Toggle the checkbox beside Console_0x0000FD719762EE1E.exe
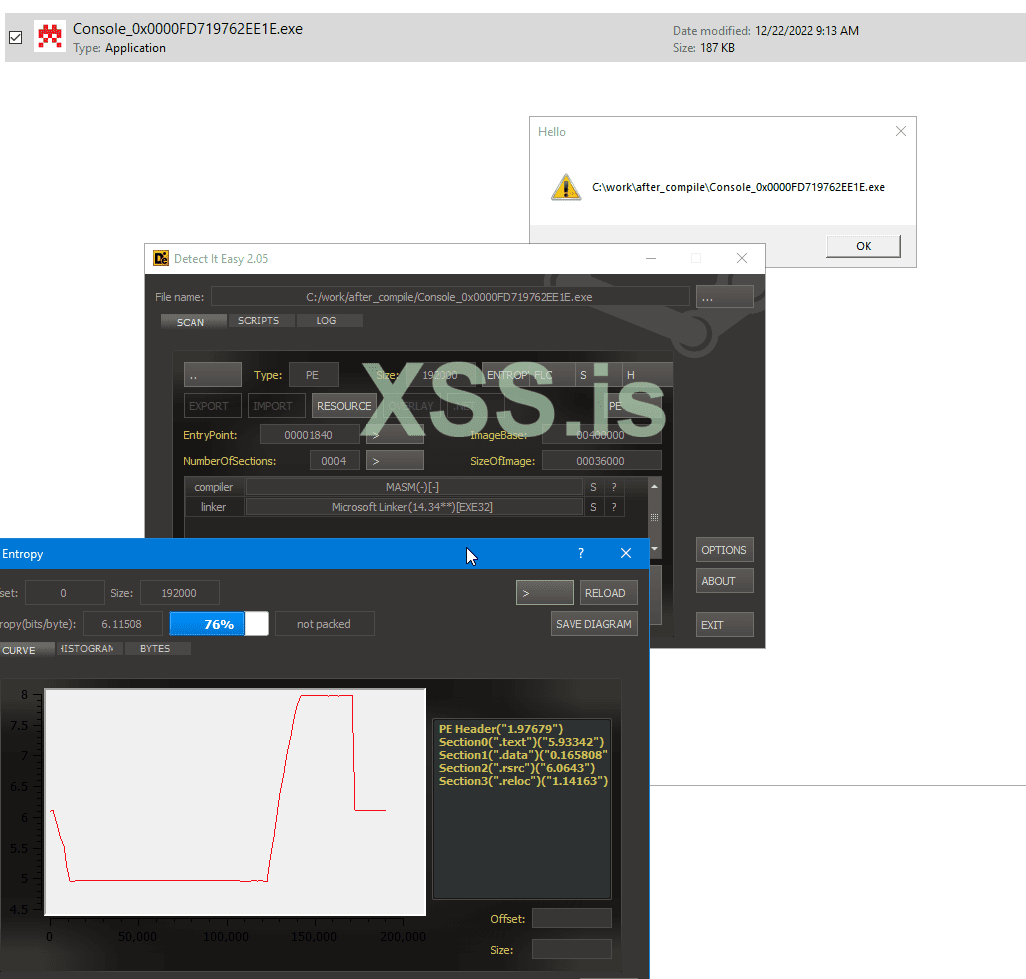Viewport: 1026px width, 979px height. 16,37
